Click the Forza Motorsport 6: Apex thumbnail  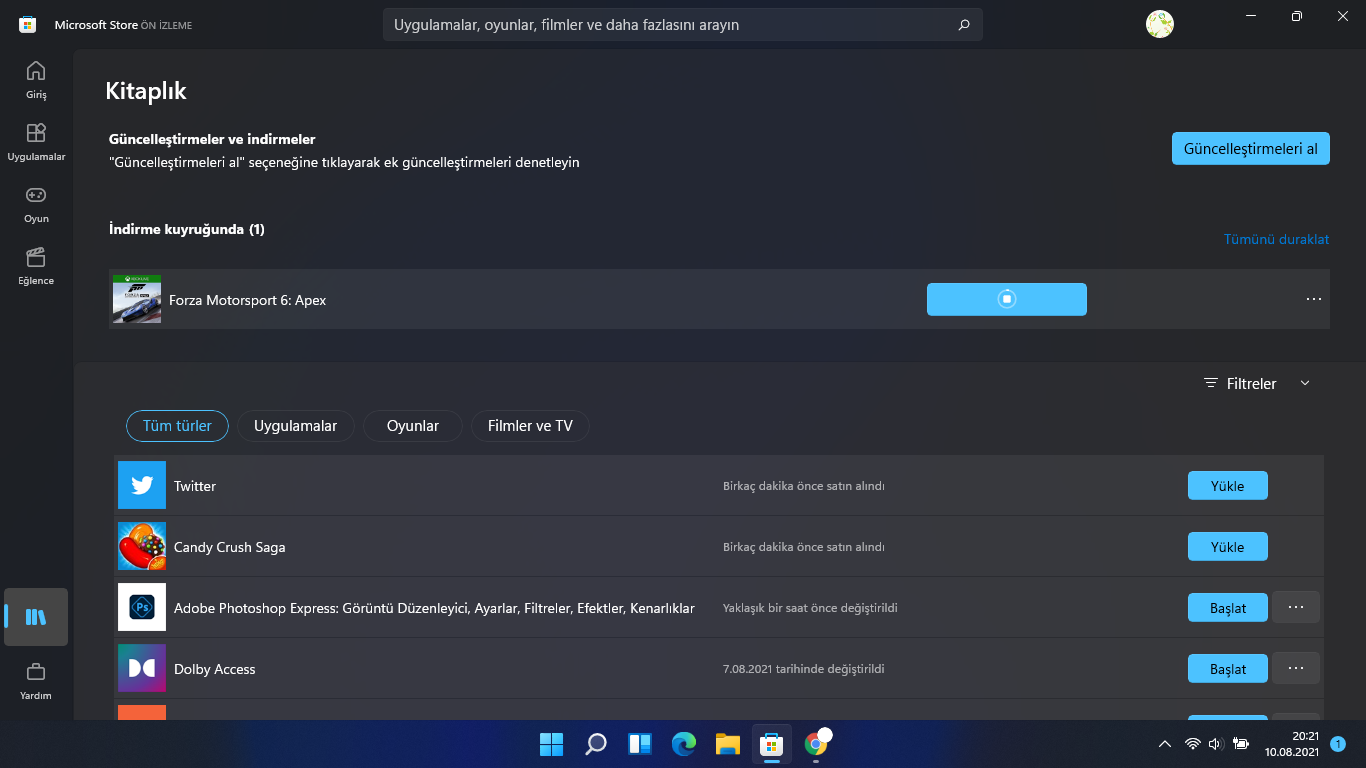click(x=137, y=299)
